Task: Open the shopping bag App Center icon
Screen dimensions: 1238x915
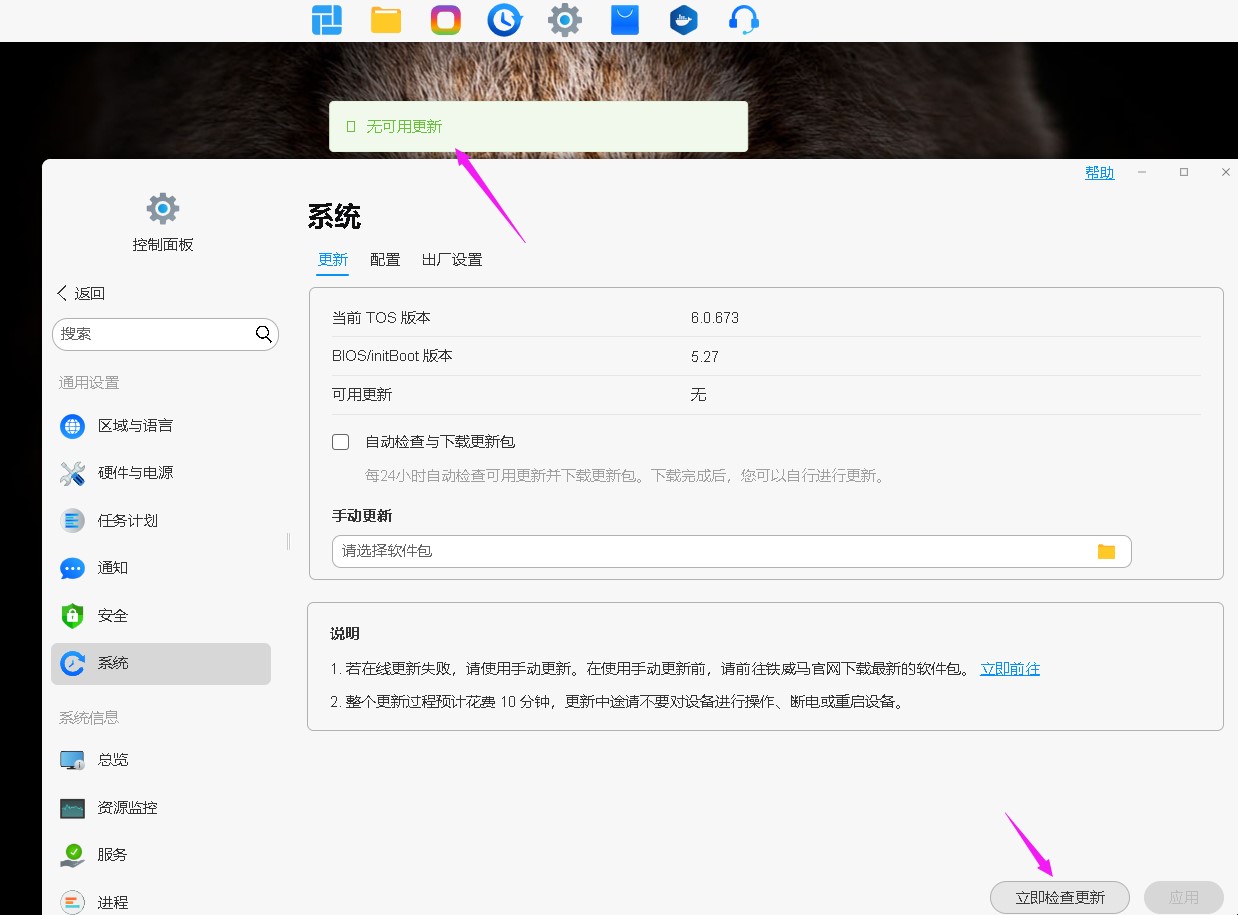Action: coord(625,20)
